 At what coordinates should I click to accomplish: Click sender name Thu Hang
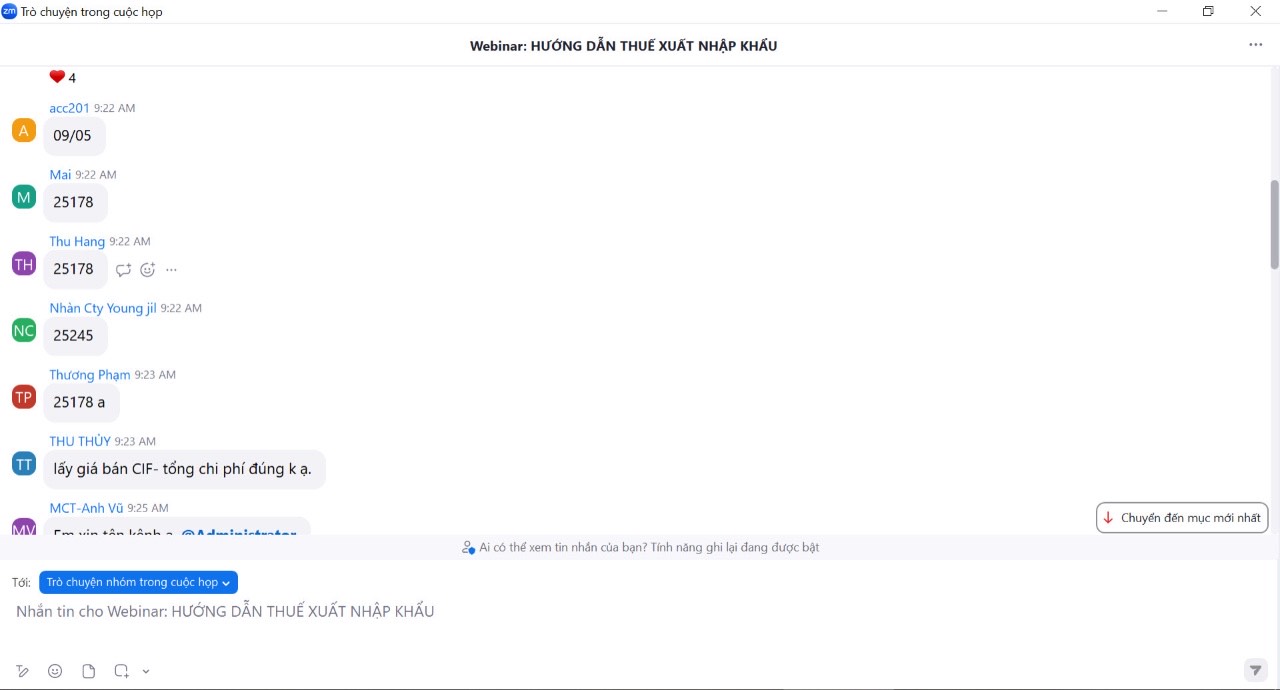tap(77, 241)
